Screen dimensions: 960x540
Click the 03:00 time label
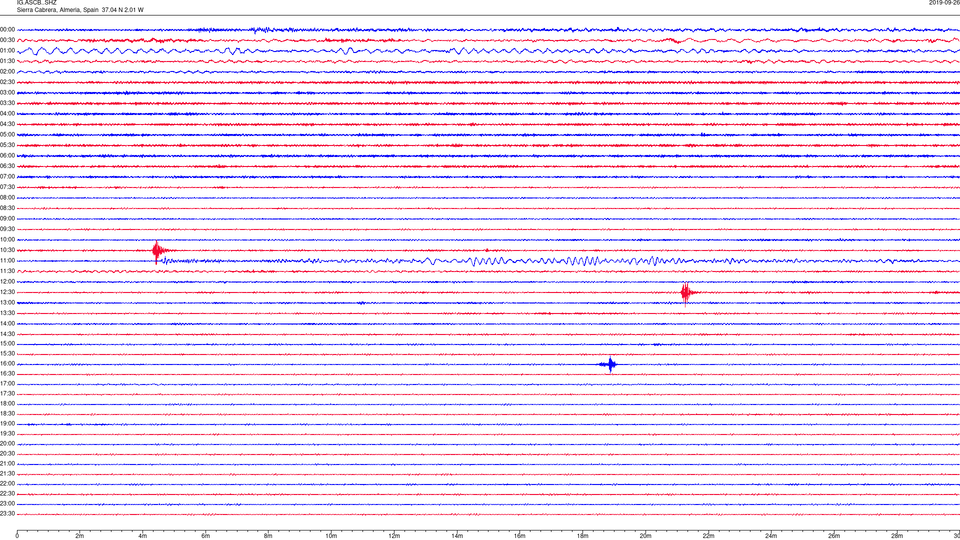tap(7, 92)
